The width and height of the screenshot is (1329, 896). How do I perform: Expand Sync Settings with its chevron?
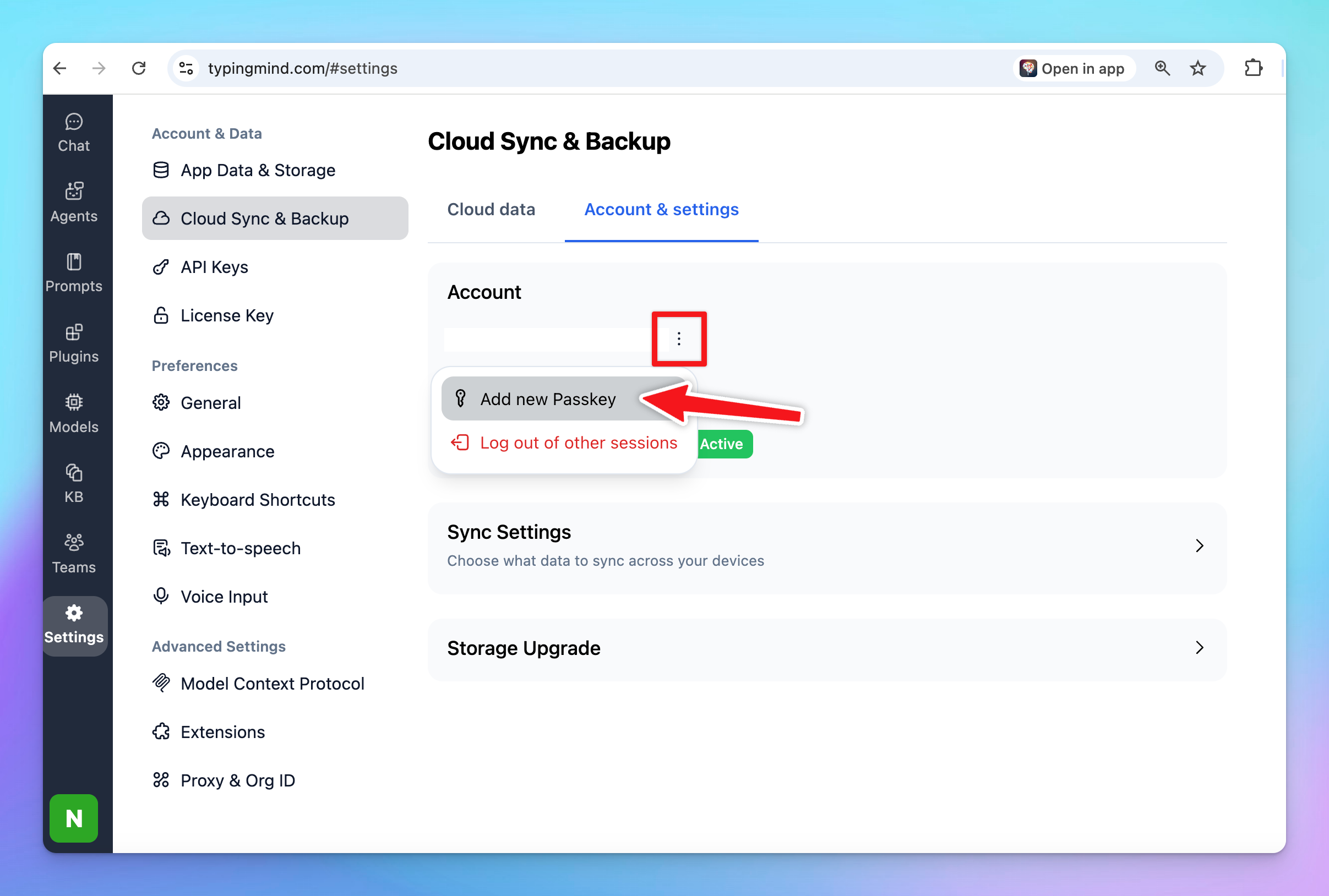click(x=1199, y=546)
